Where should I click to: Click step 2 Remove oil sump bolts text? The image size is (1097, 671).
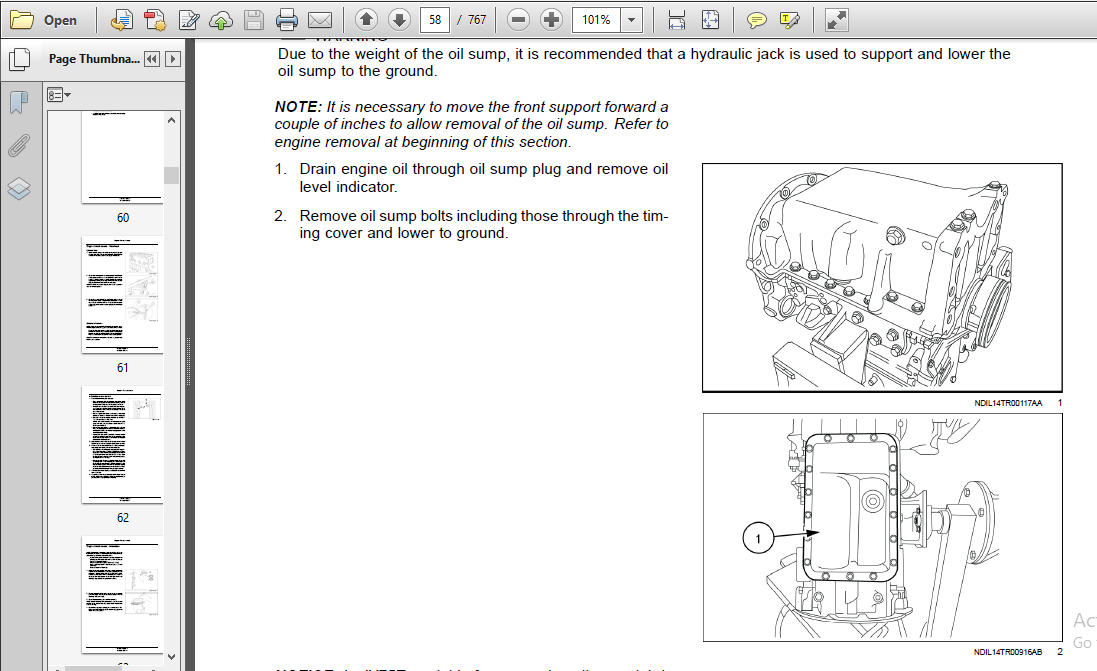pyautogui.click(x=483, y=225)
